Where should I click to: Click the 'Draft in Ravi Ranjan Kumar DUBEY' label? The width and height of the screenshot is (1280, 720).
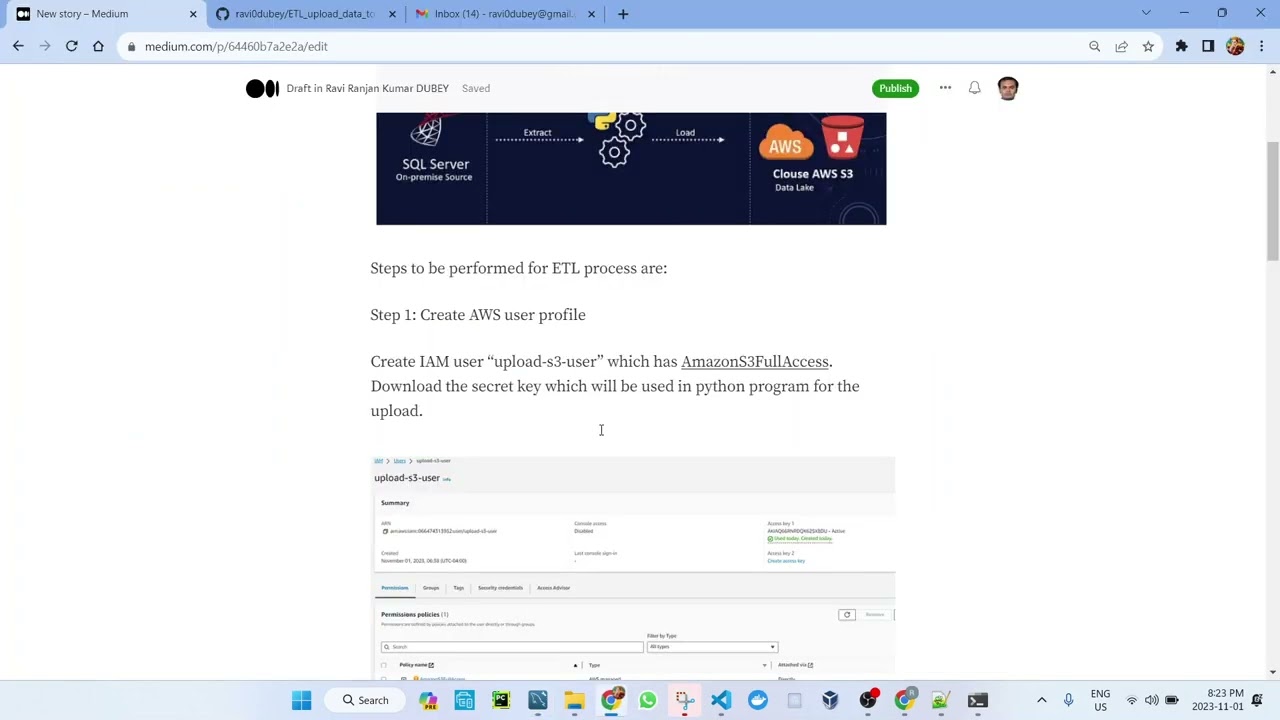click(x=367, y=88)
